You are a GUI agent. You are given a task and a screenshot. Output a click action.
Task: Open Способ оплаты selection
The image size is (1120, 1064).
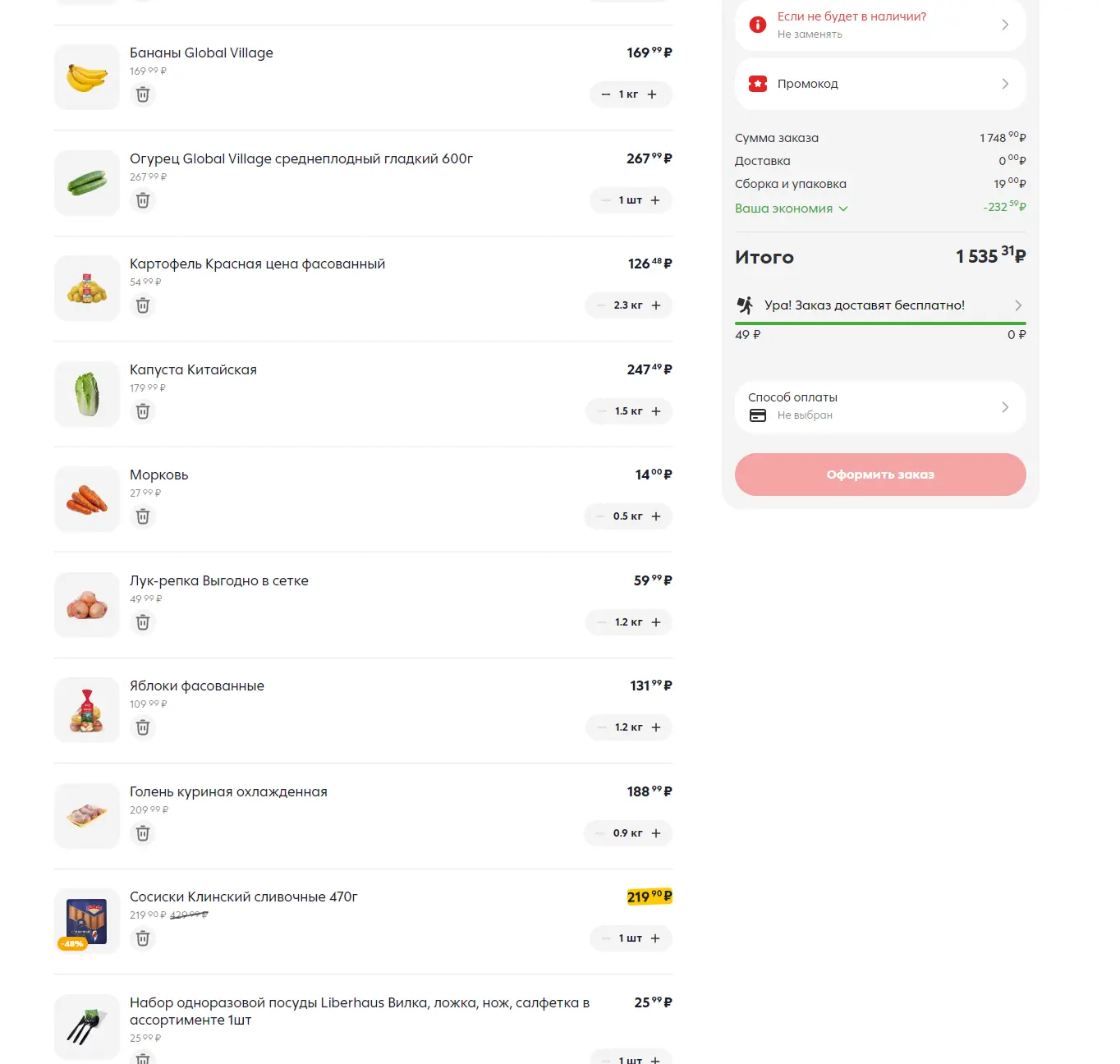coord(880,406)
